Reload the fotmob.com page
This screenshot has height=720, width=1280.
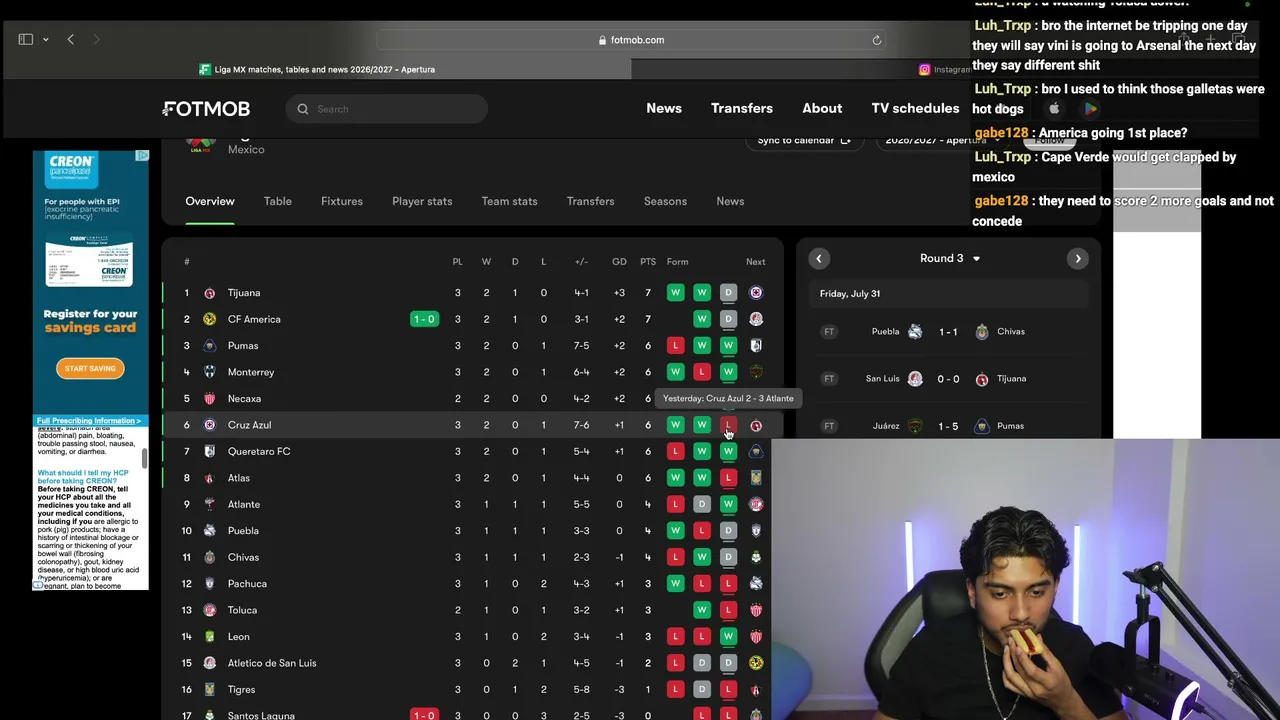click(x=876, y=40)
